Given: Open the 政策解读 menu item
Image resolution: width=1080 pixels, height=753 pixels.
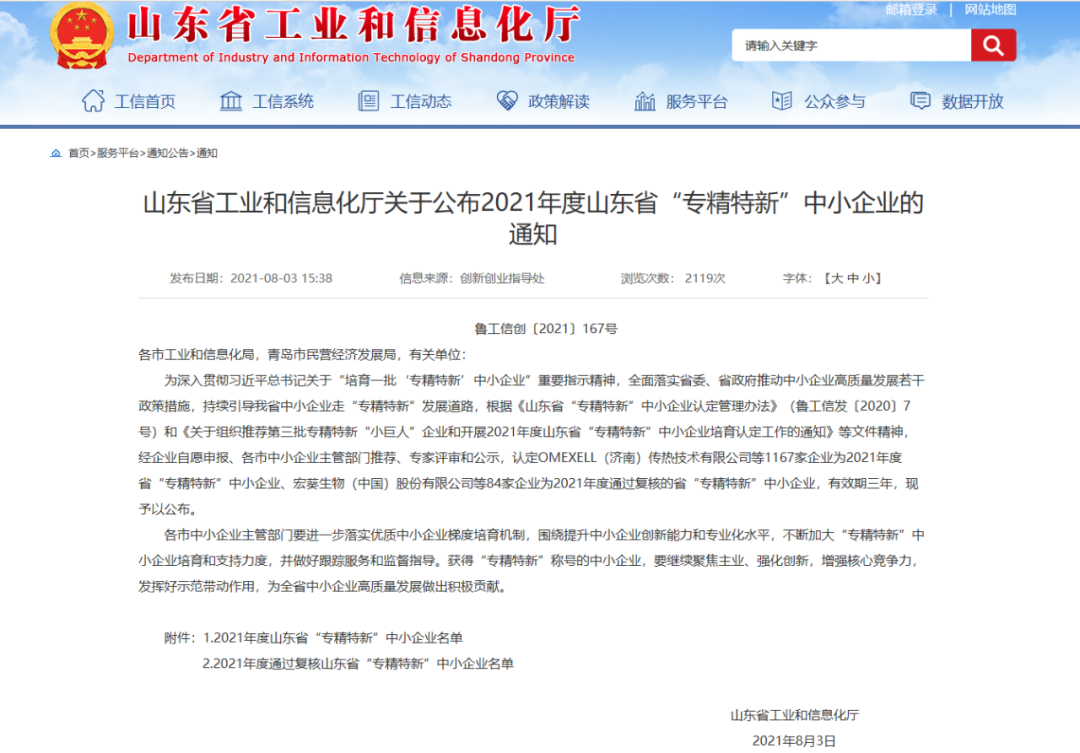Looking at the screenshot, I should [559, 102].
